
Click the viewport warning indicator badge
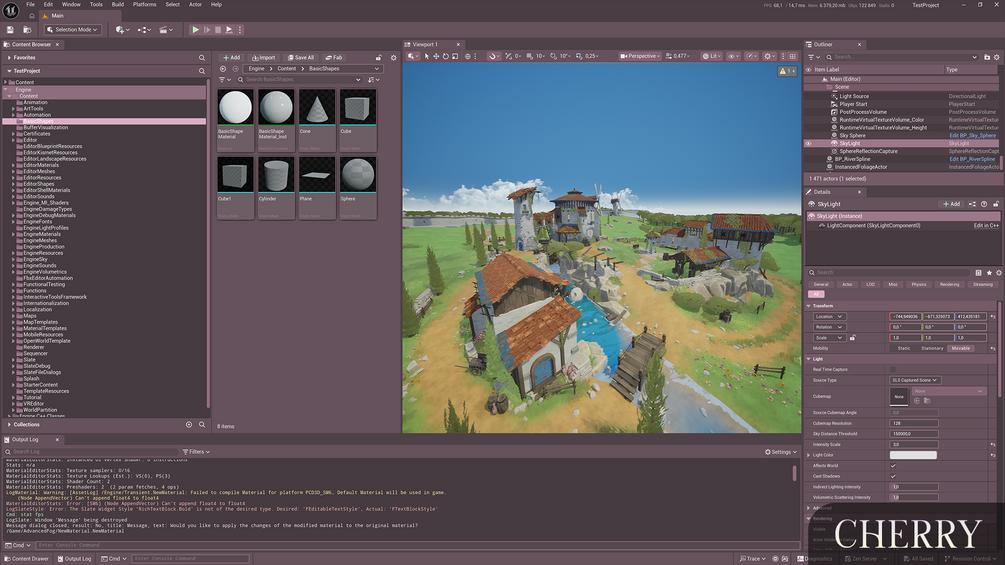coord(786,71)
